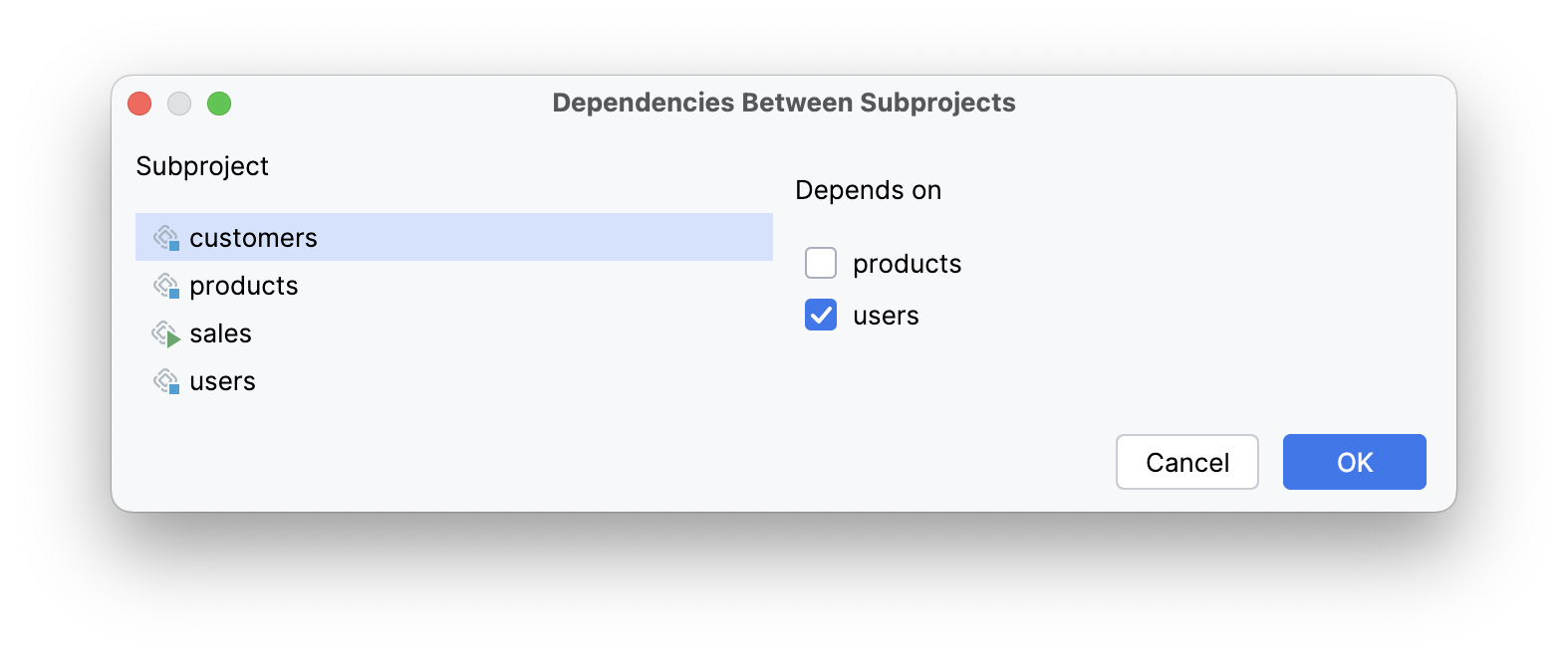Click the blue square badge on customers icon
The image size is (1568, 659).
(176, 244)
